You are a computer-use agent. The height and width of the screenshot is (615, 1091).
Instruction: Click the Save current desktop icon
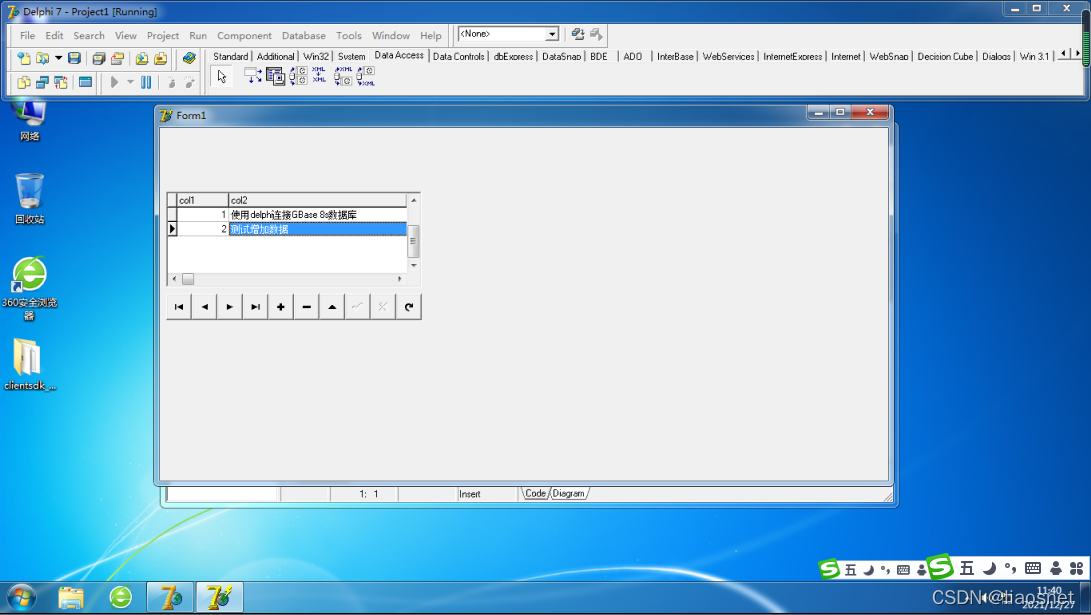coord(578,34)
